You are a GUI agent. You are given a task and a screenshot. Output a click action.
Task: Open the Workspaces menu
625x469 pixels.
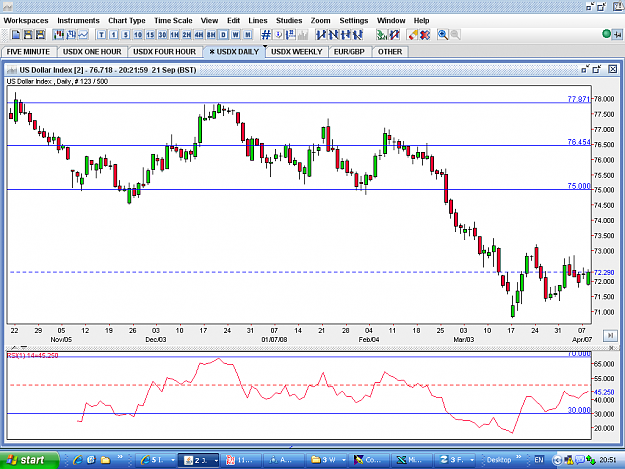click(26, 21)
